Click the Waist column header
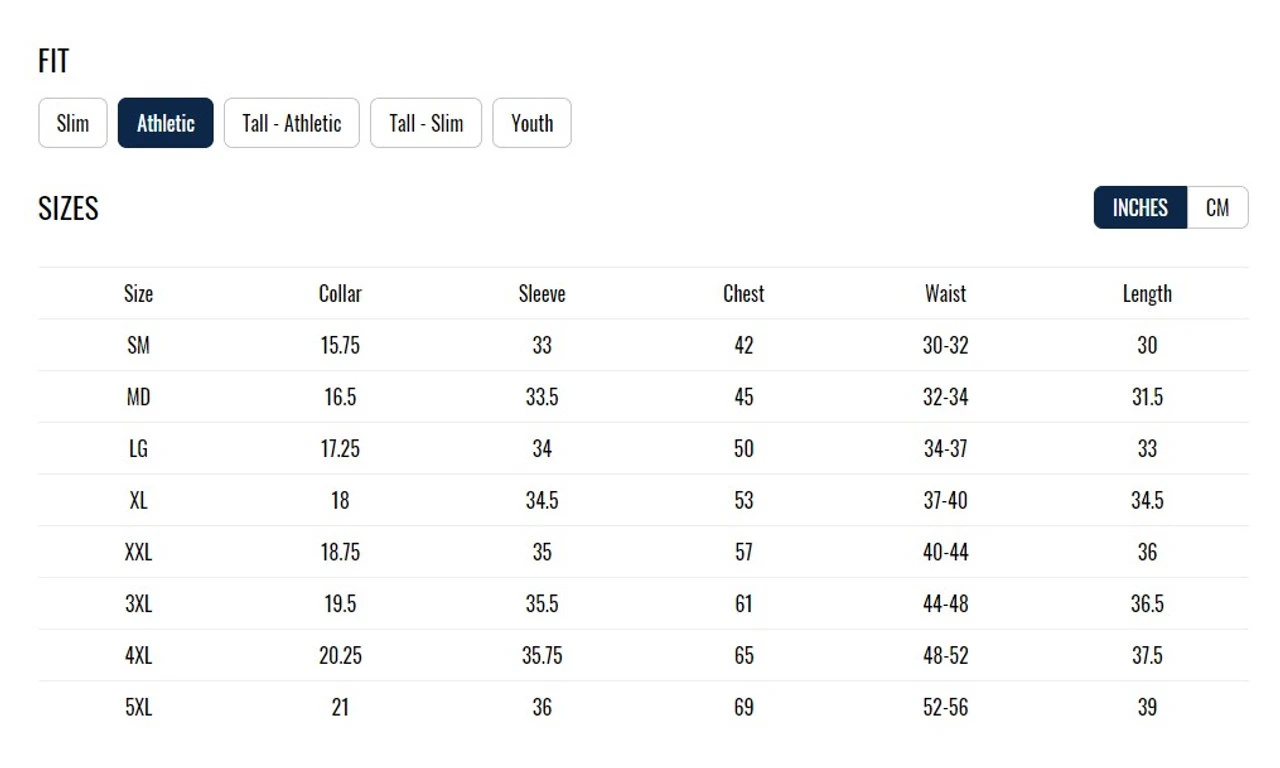 pyautogui.click(x=945, y=294)
